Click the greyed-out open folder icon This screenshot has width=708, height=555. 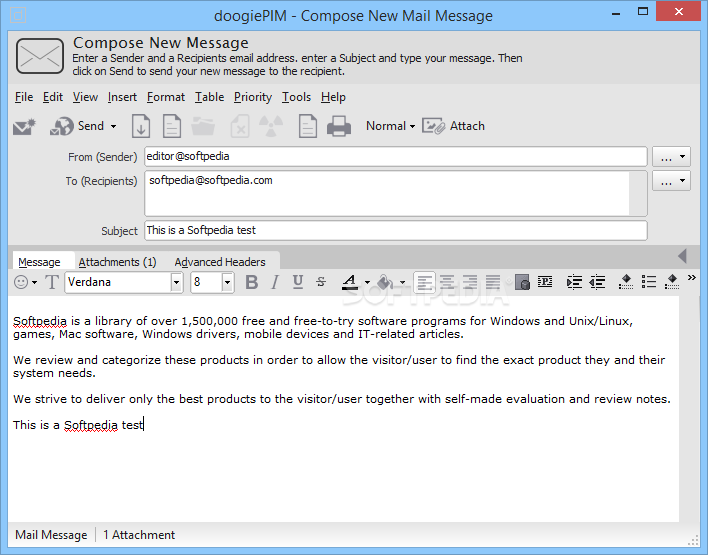[x=203, y=126]
